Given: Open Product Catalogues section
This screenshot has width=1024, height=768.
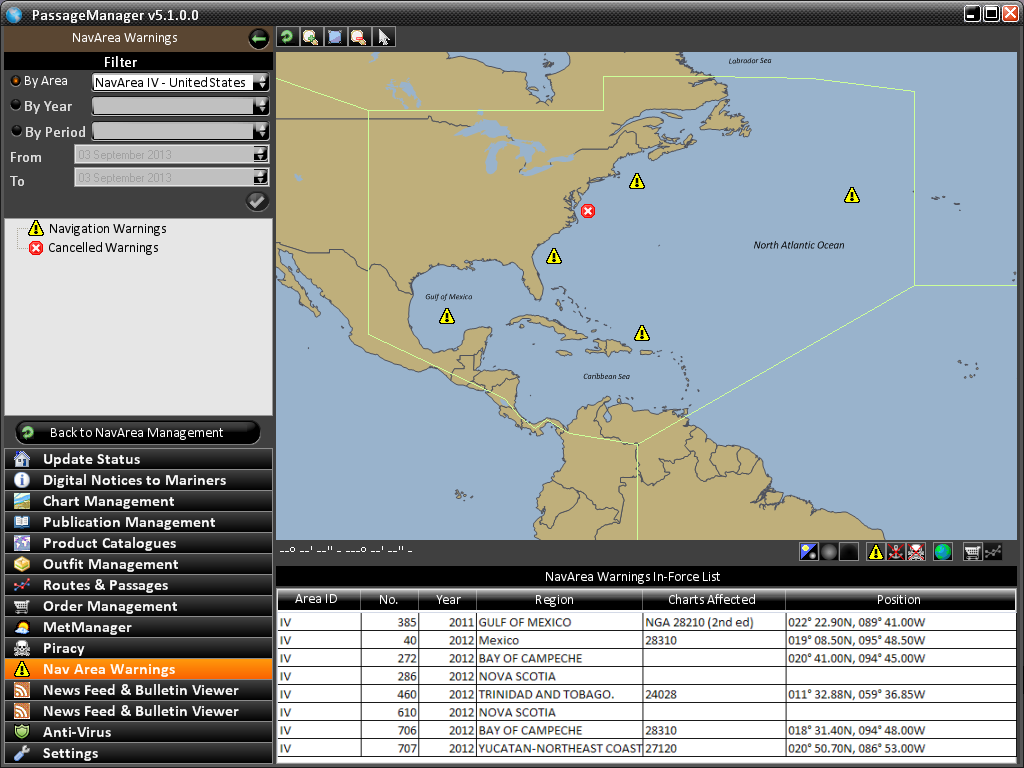Looking at the screenshot, I should [138, 543].
